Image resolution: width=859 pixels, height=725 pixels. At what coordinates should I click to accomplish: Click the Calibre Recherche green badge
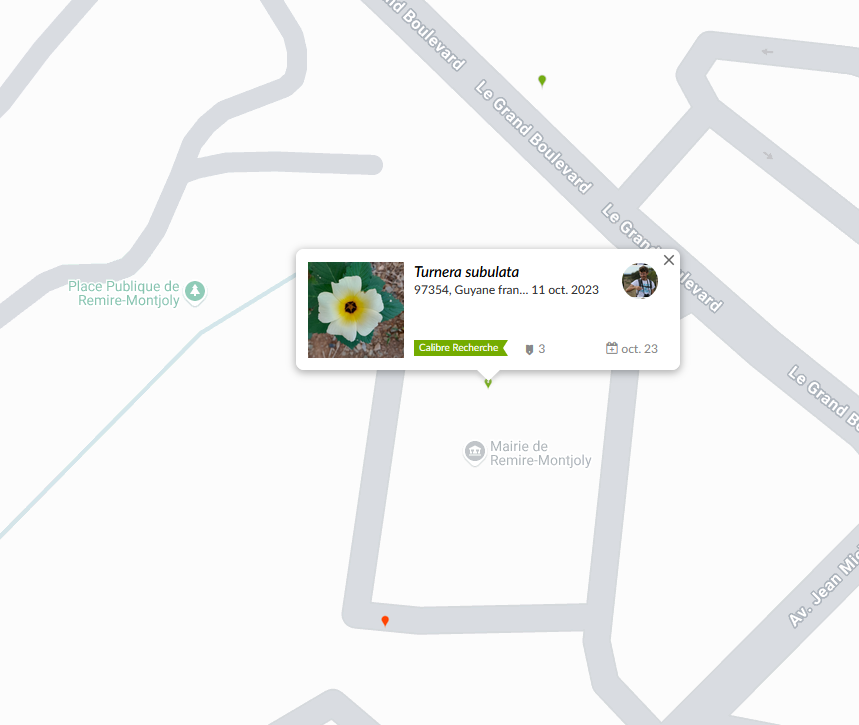coord(460,347)
